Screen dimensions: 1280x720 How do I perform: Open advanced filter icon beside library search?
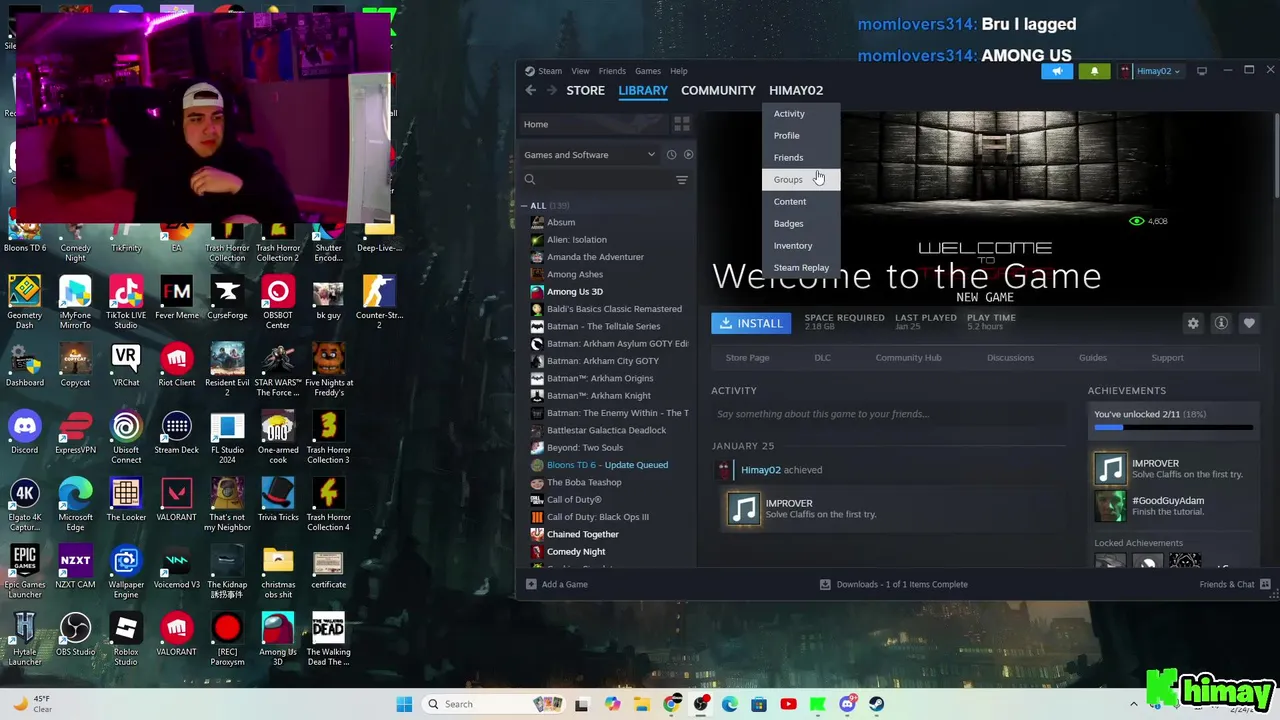tap(682, 180)
